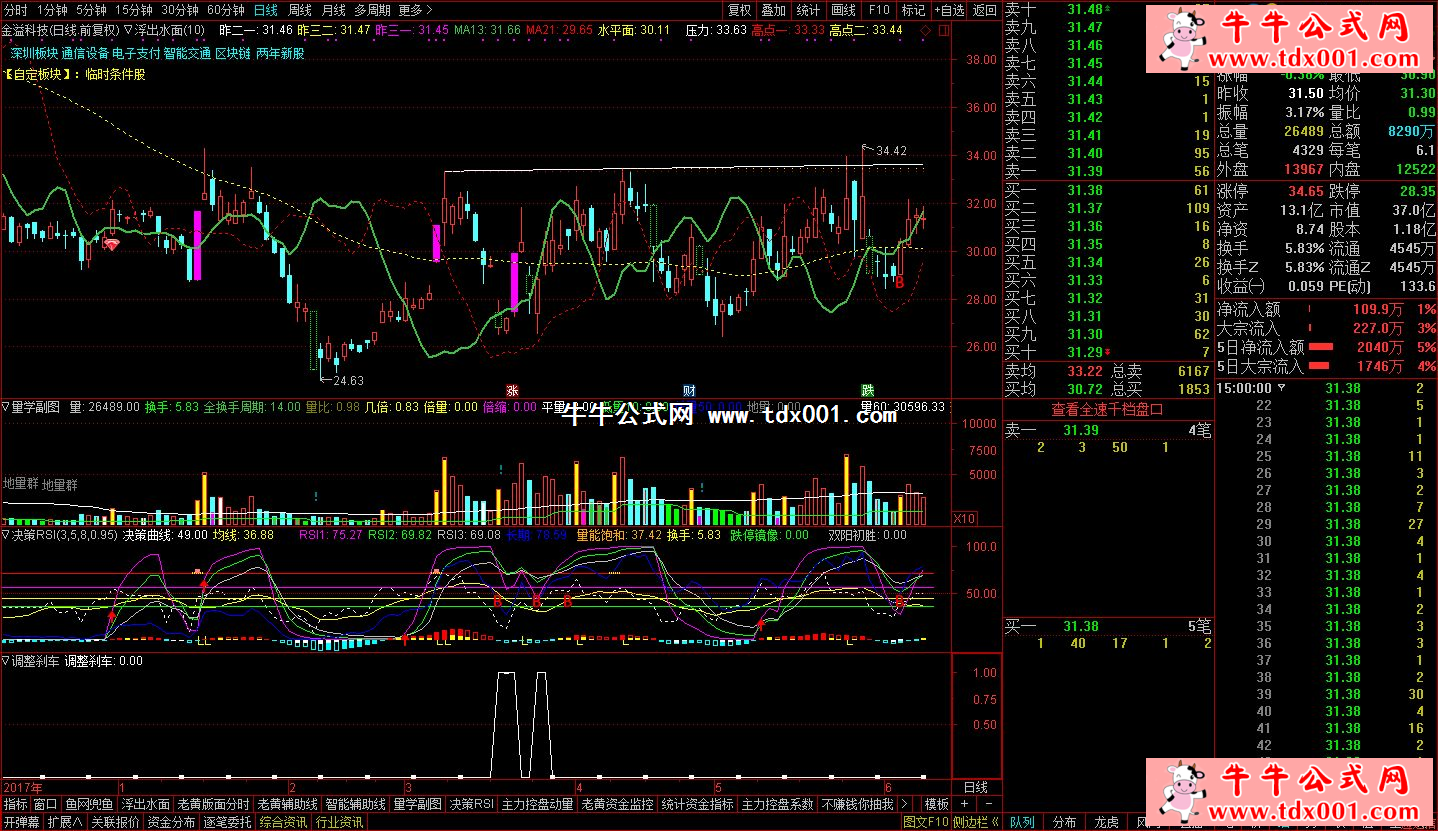Remove a sub-chart with the minus icon
Screen dimensions: 1438x831
987,804
